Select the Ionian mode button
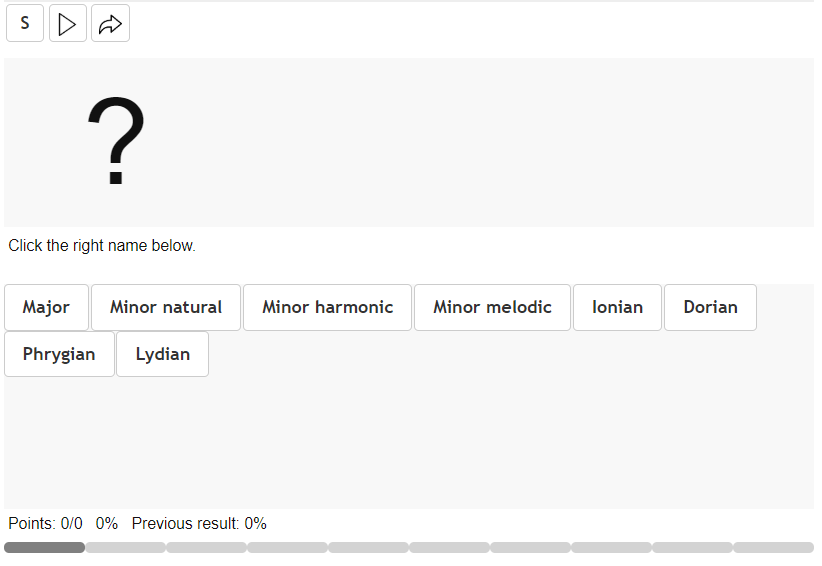Viewport: 822px width, 566px height. [617, 307]
